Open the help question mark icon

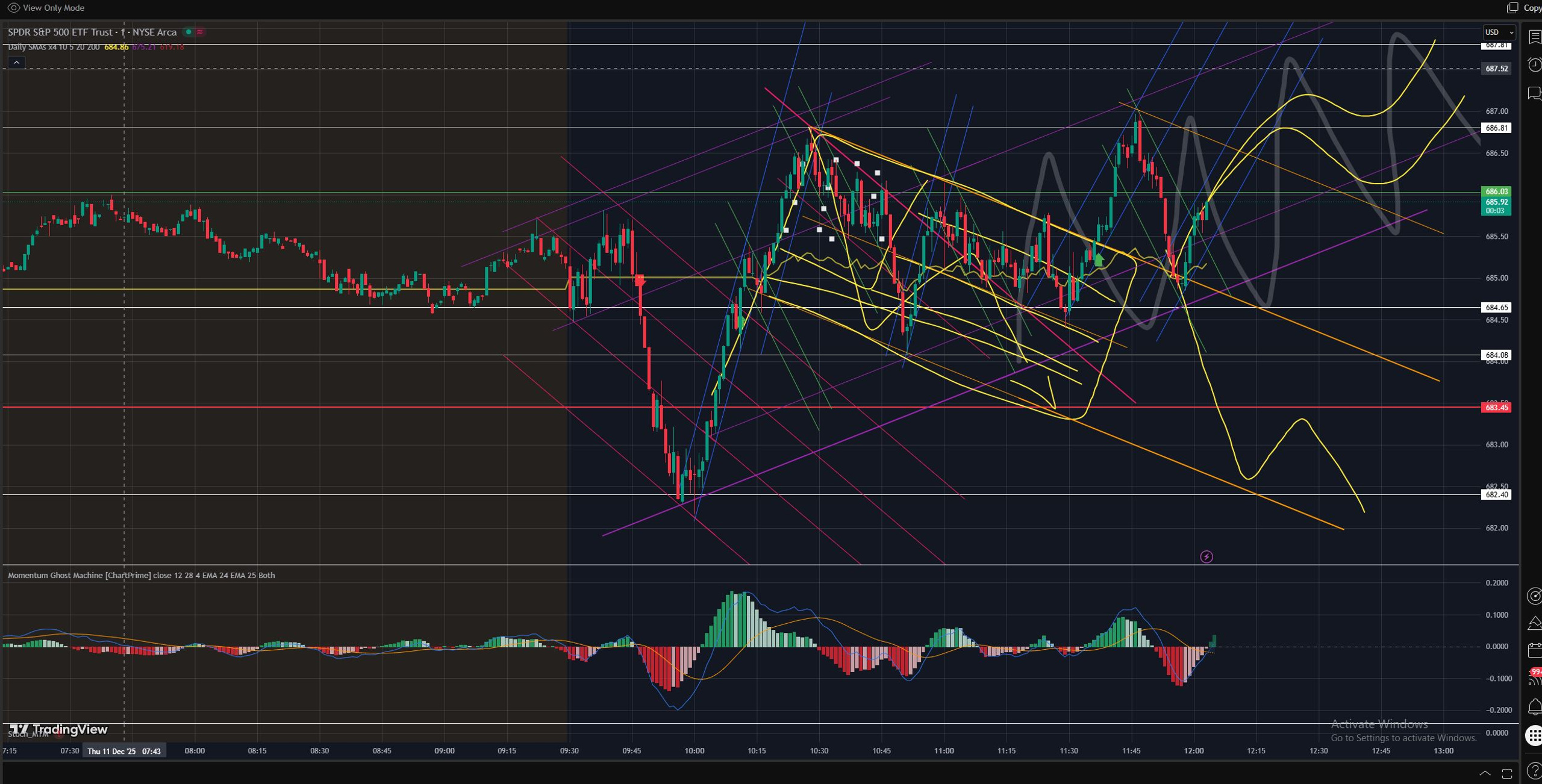coord(1535,771)
